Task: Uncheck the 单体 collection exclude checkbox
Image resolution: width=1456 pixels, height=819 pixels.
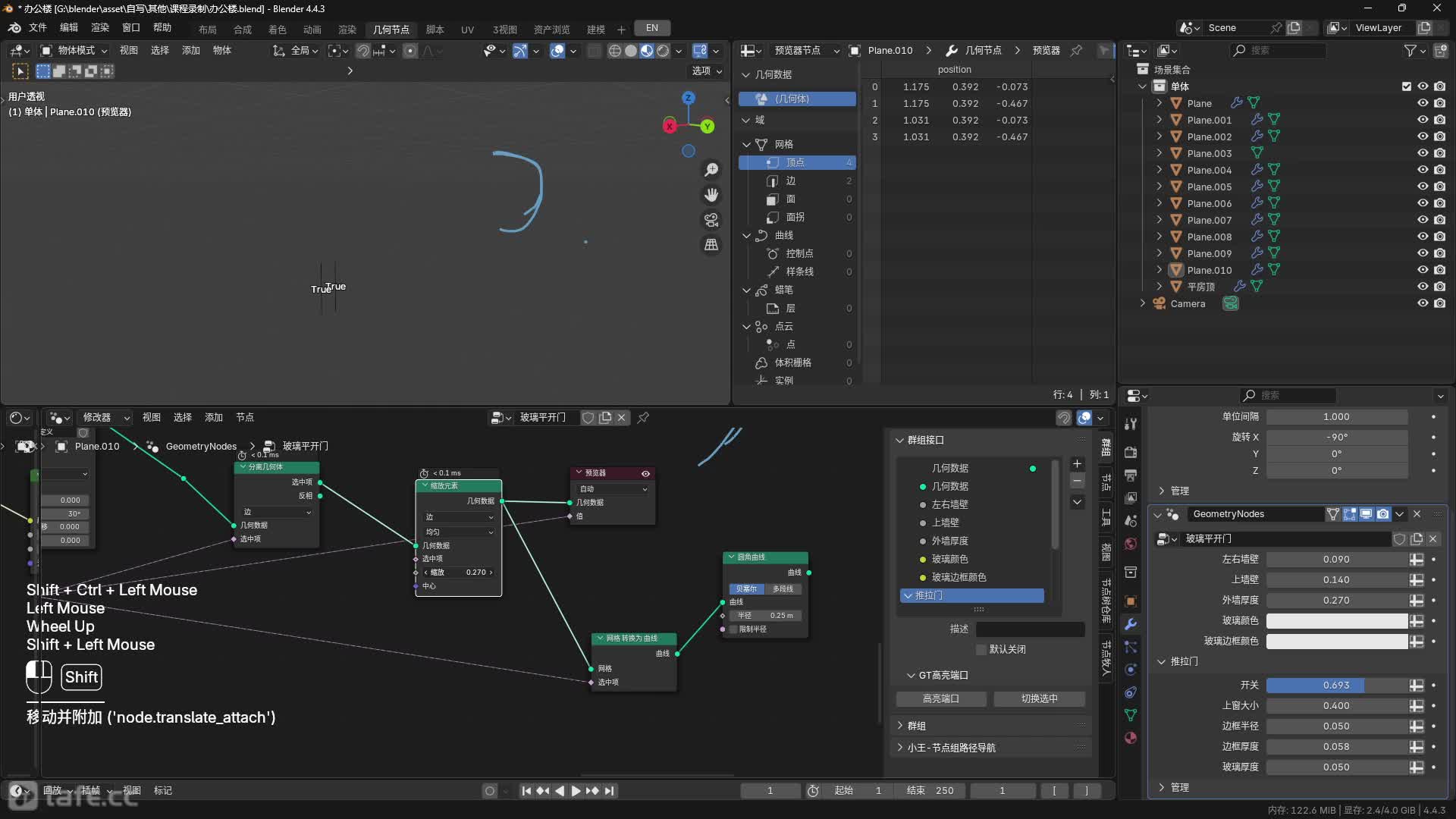Action: point(1407,86)
